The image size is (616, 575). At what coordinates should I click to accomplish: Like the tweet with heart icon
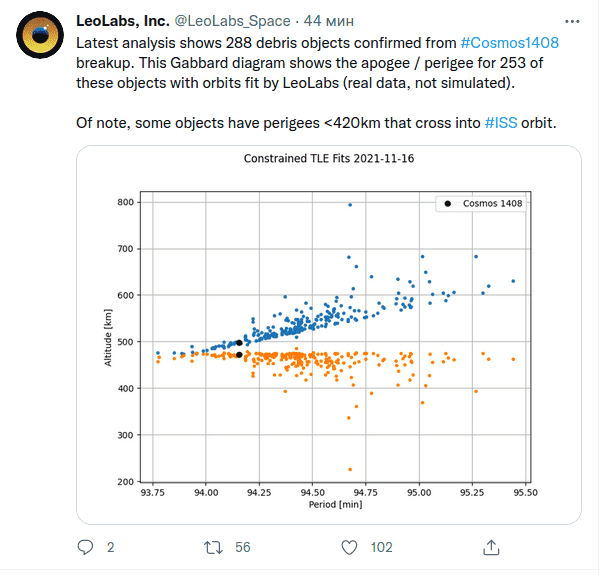349,547
